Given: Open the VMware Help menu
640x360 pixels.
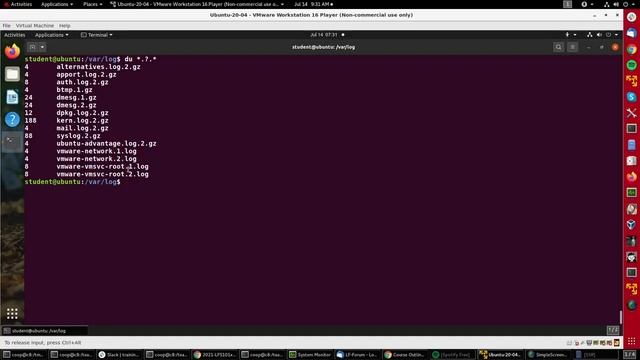Looking at the screenshot, I should coord(64,25).
